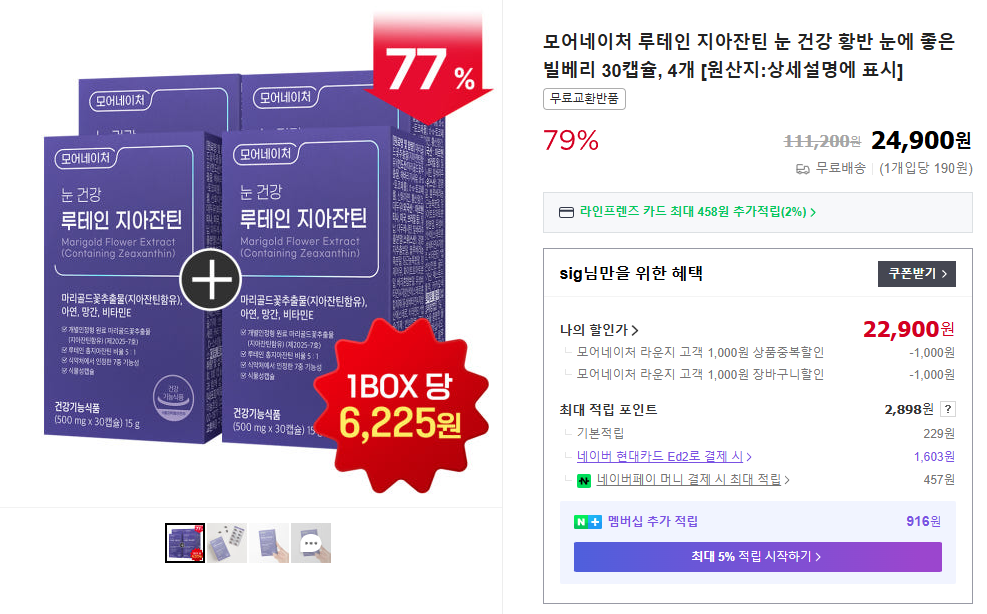Image resolution: width=987 pixels, height=614 pixels.
Task: Click the black plus circle on product image
Action: 211,280
